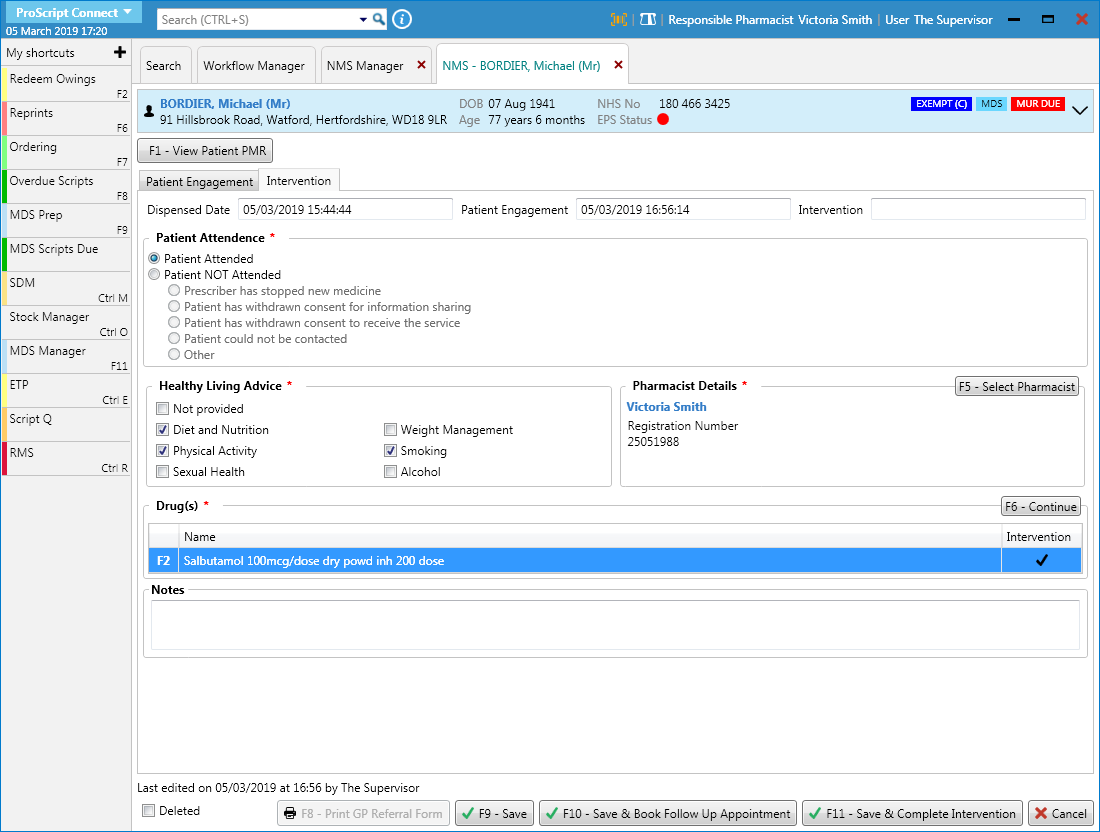
Task: Click the MDS patient badge
Action: coord(991,104)
